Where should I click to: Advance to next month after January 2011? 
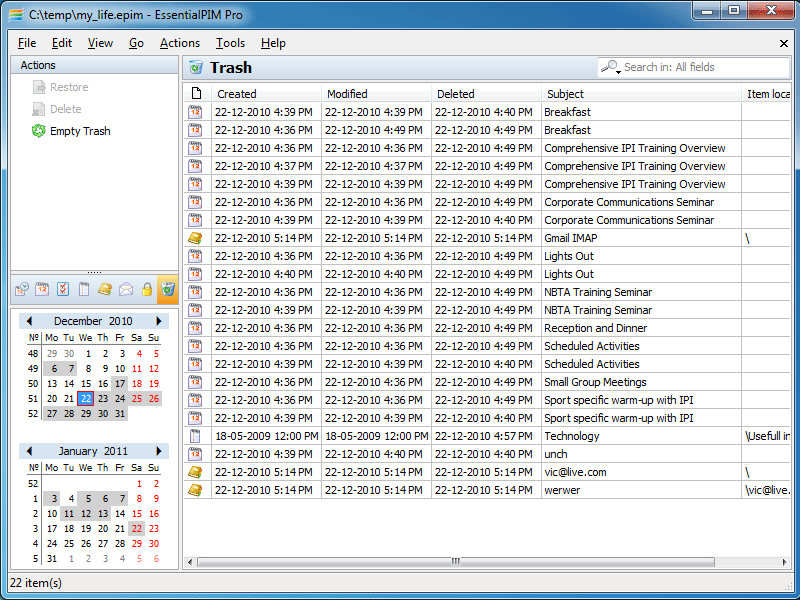158,451
